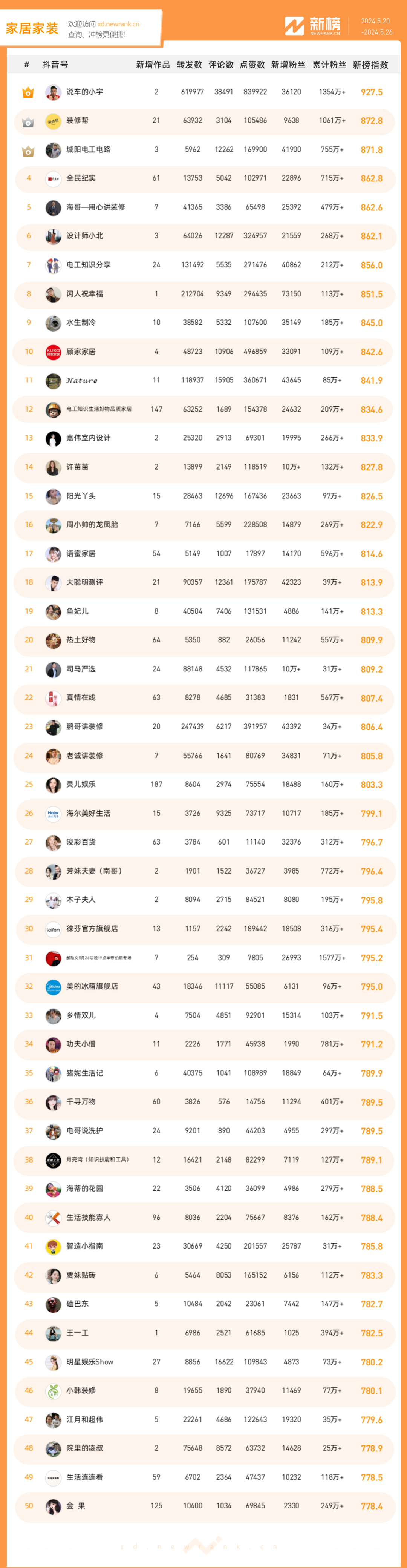The height and width of the screenshot is (1568, 407).
Task: Click the gold crown rank-one icon
Action: click(28, 92)
